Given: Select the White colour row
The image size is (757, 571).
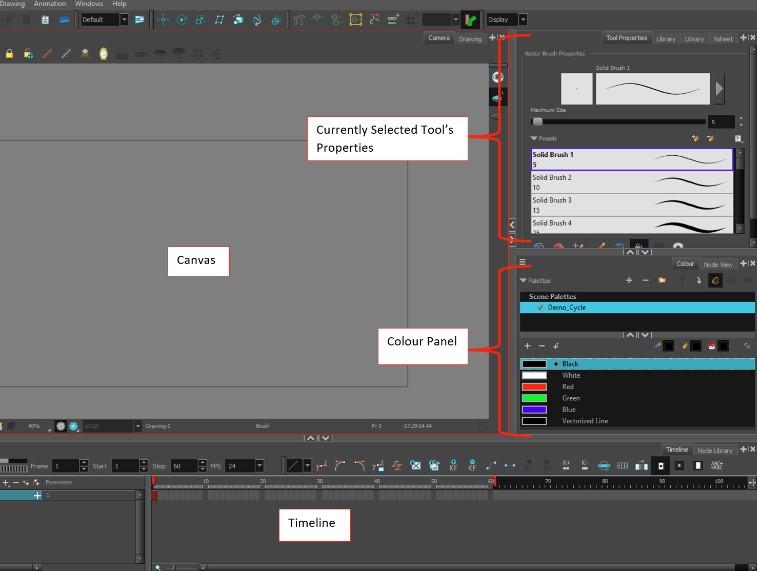Looking at the screenshot, I should 637,376.
